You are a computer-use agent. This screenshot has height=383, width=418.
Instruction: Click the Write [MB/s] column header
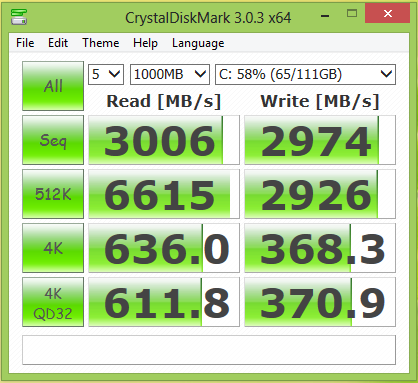(320, 101)
